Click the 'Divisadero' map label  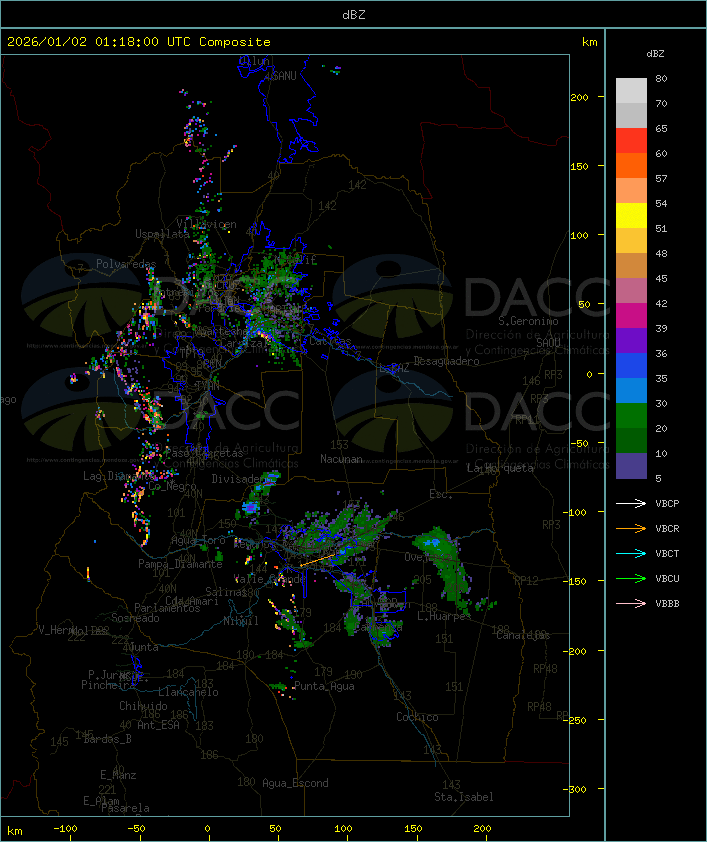click(x=238, y=478)
